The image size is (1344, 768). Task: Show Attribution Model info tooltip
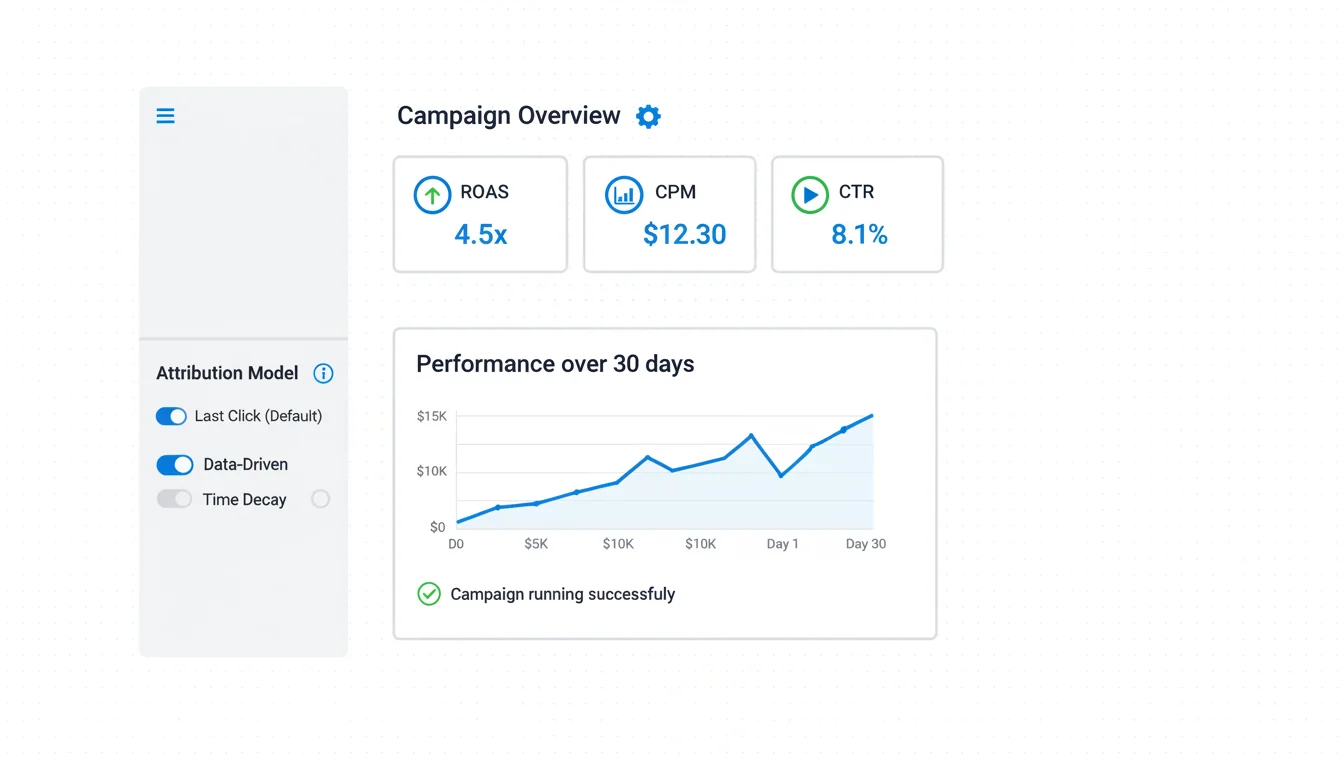323,373
